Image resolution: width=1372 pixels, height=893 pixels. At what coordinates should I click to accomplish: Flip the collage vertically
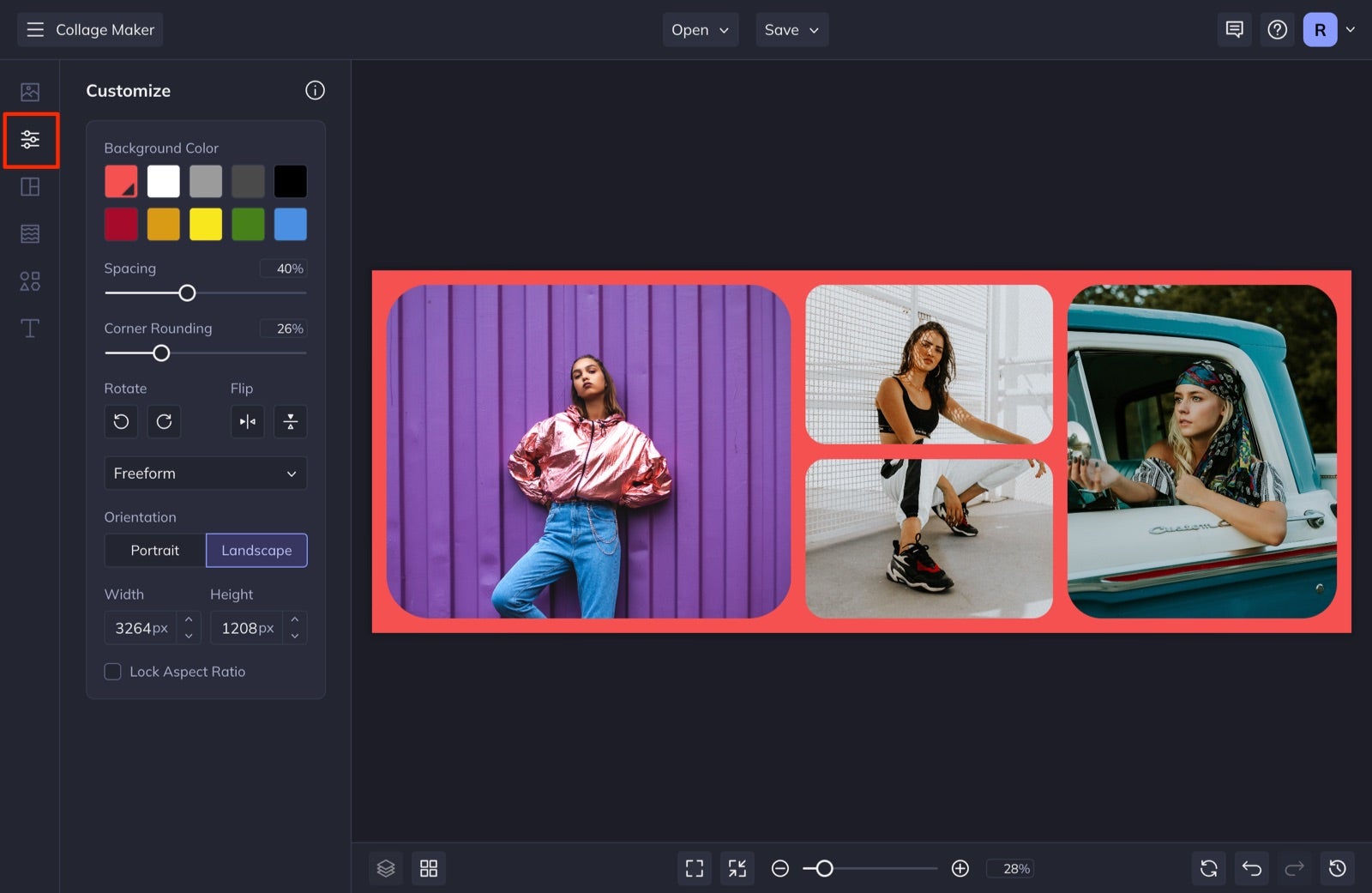coord(291,421)
